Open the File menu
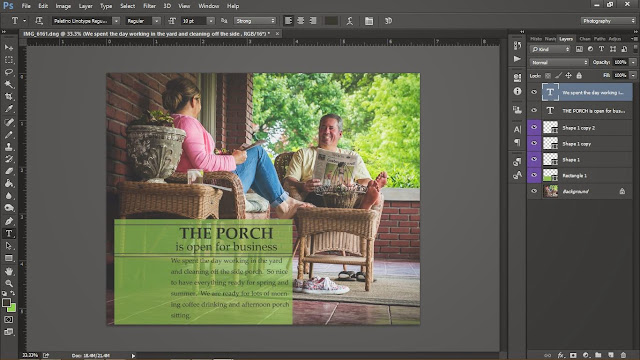 [x=26, y=6]
